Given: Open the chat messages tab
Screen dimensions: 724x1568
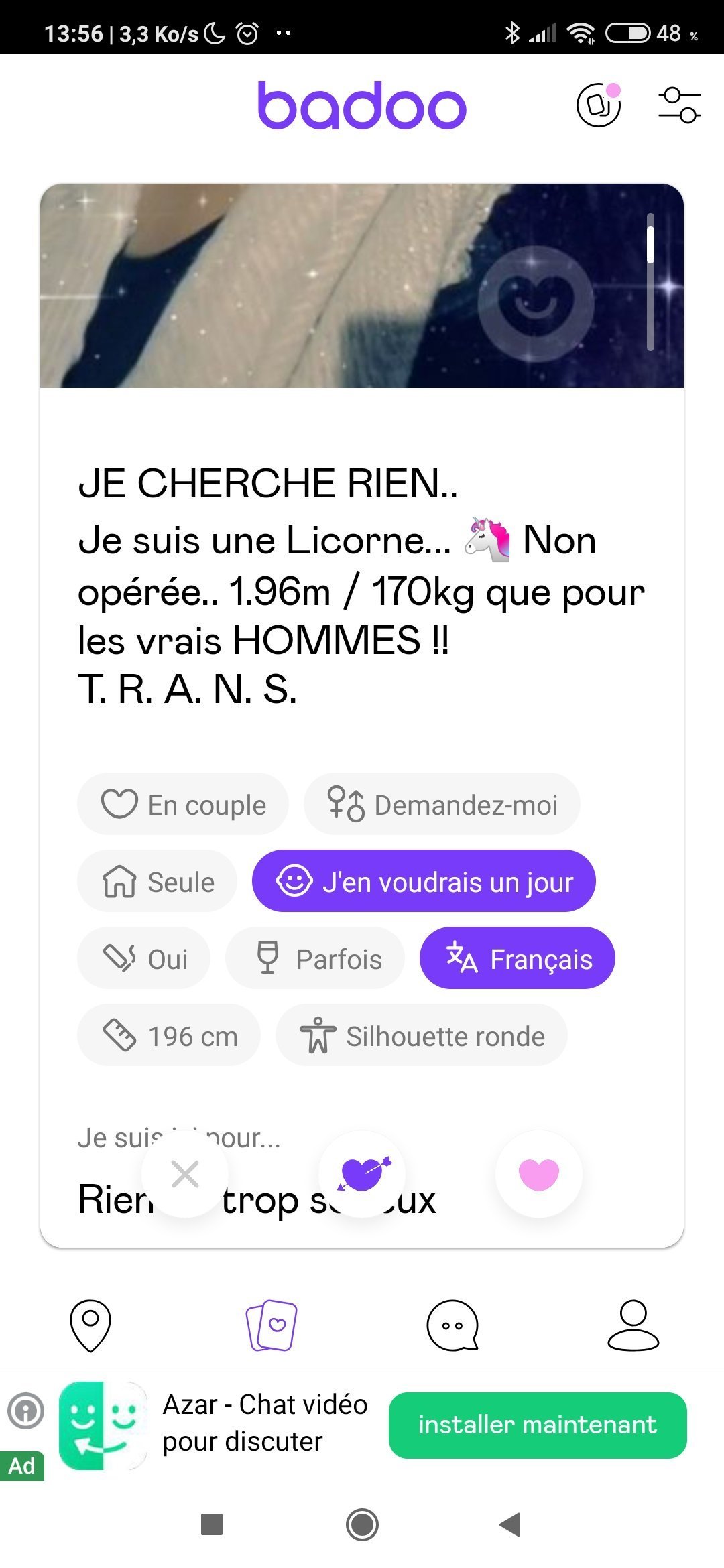Looking at the screenshot, I should (452, 1325).
